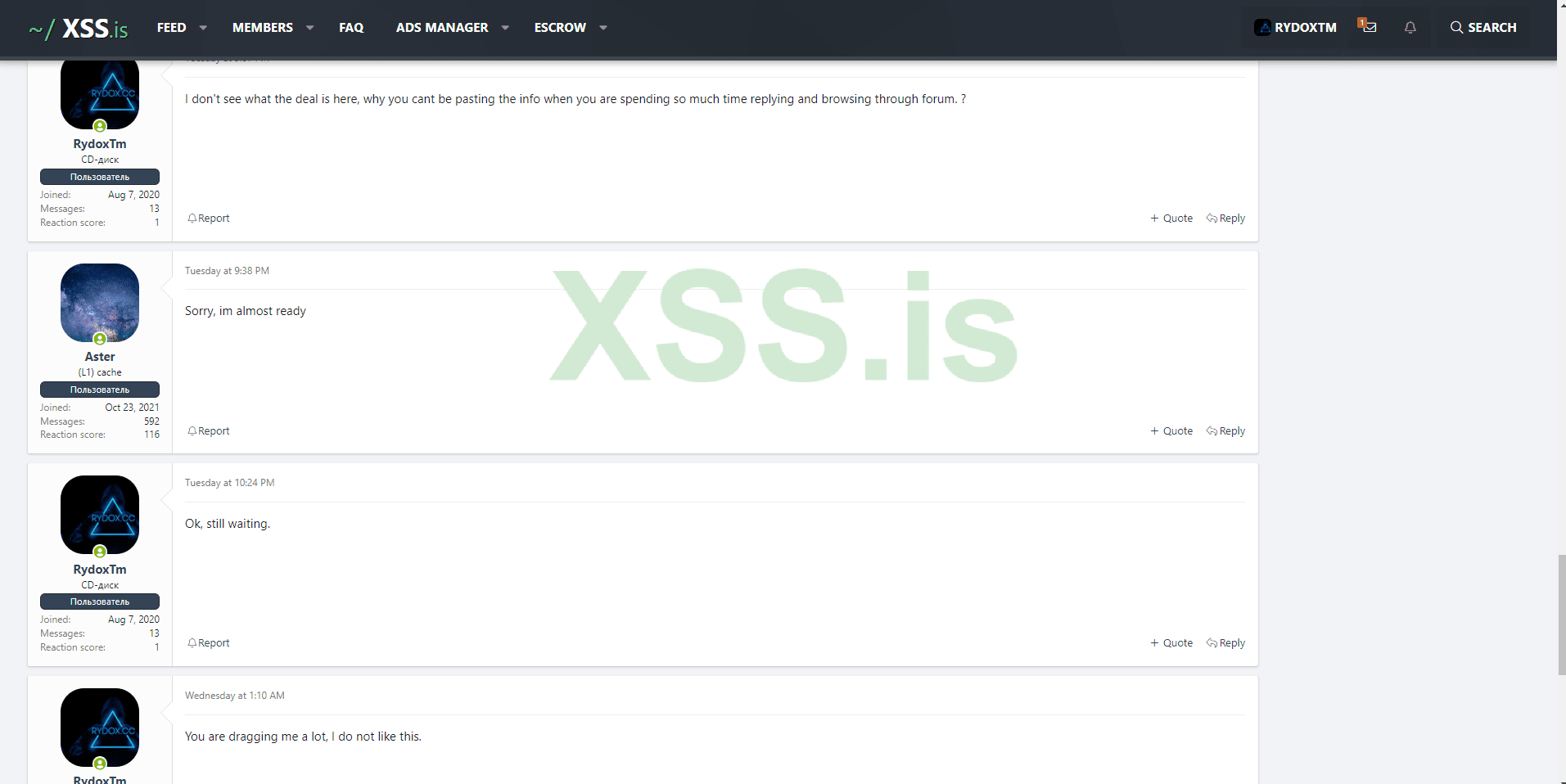Click "You are dragging me a lot" message text
This screenshot has width=1566, height=784.
(x=303, y=737)
